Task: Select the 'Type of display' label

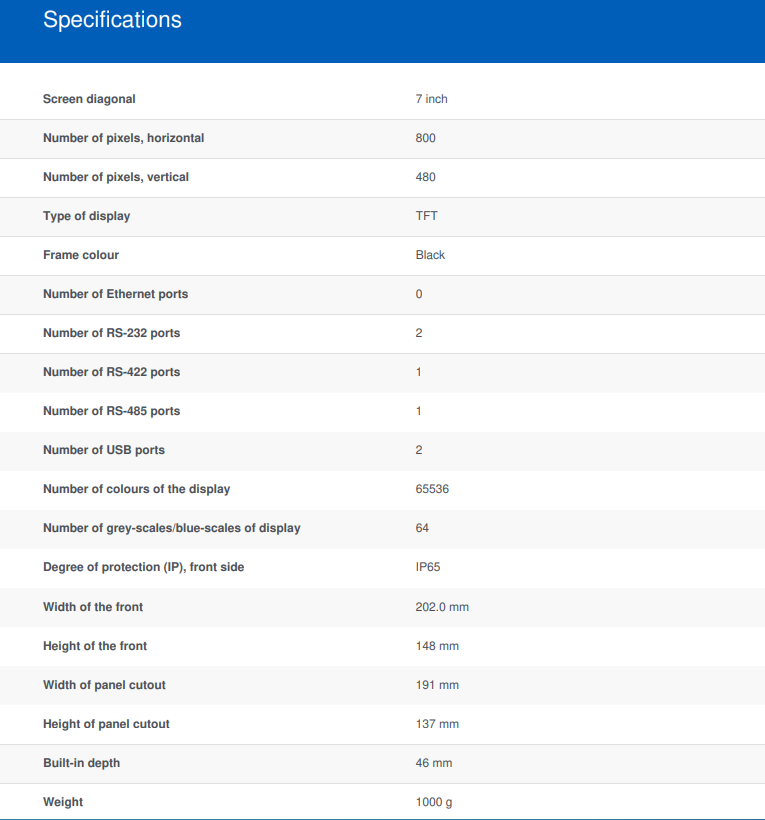Action: 86,216
